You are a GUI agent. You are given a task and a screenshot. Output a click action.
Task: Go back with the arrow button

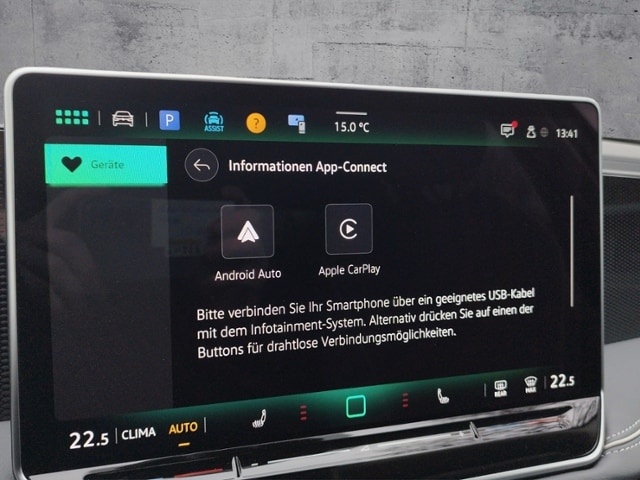point(201,166)
